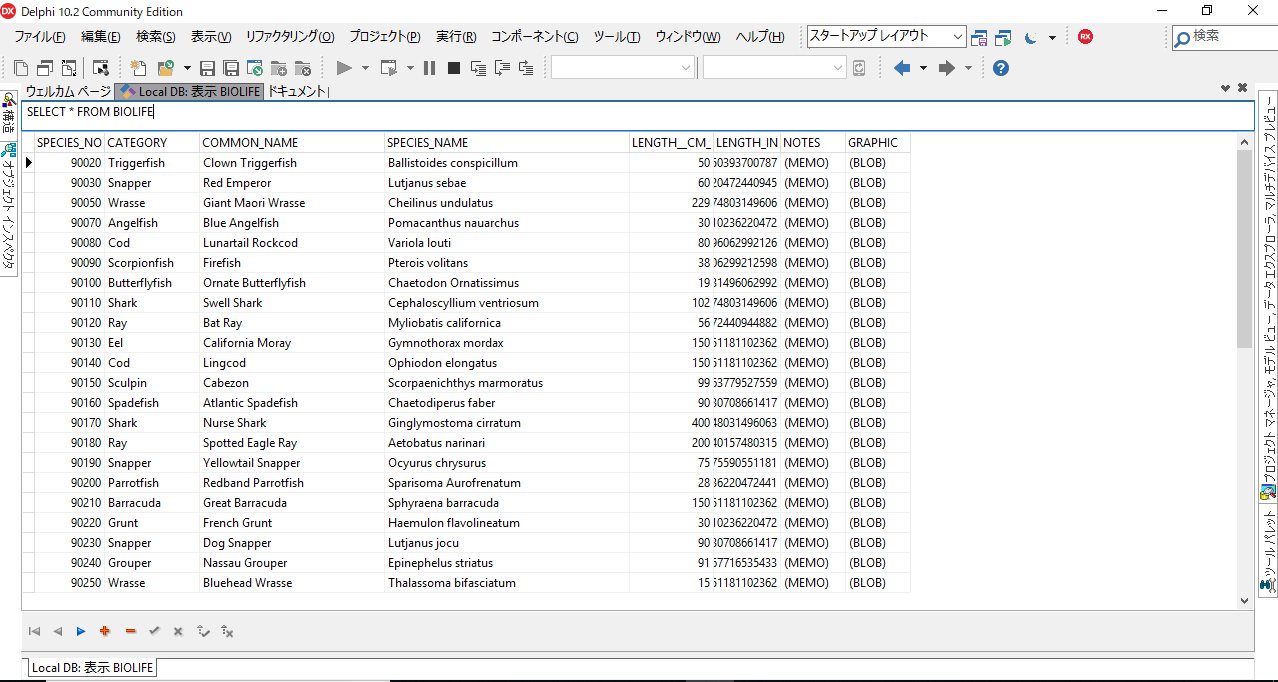This screenshot has height=682, width=1278.
Task: Click the COMMON_NAME column header
Action: click(250, 143)
